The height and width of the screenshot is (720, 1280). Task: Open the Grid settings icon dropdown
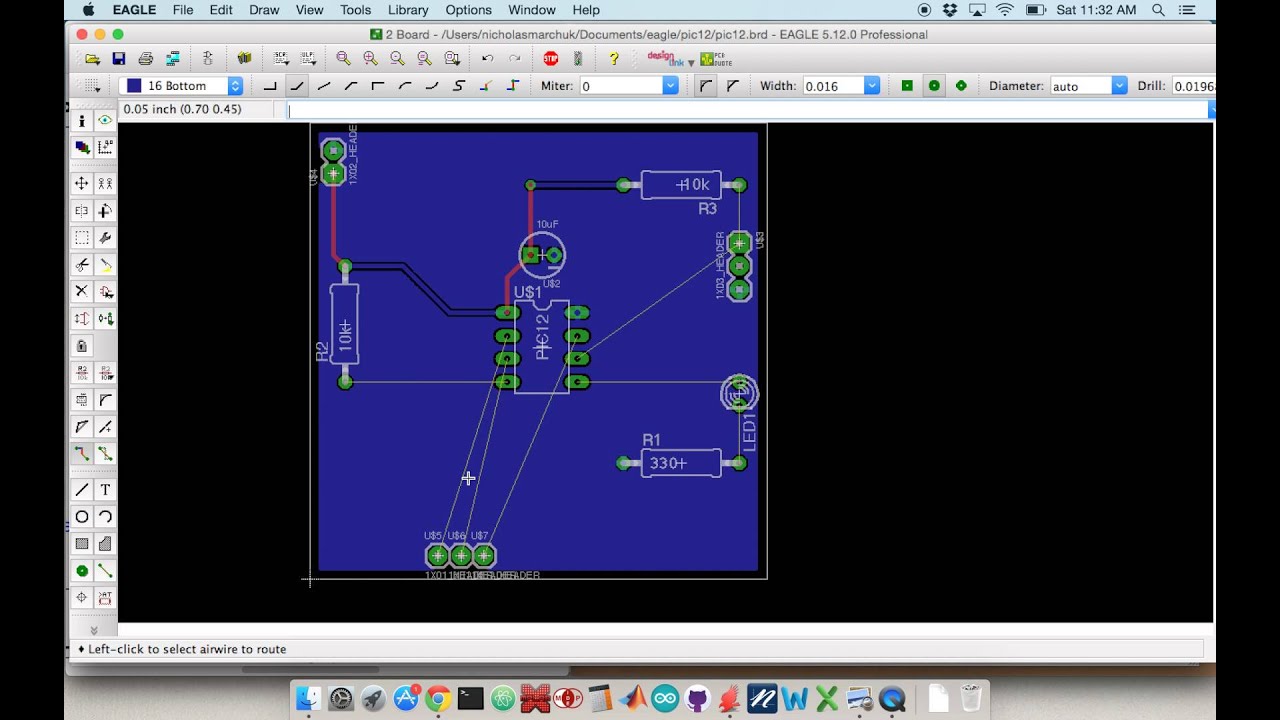pos(92,86)
